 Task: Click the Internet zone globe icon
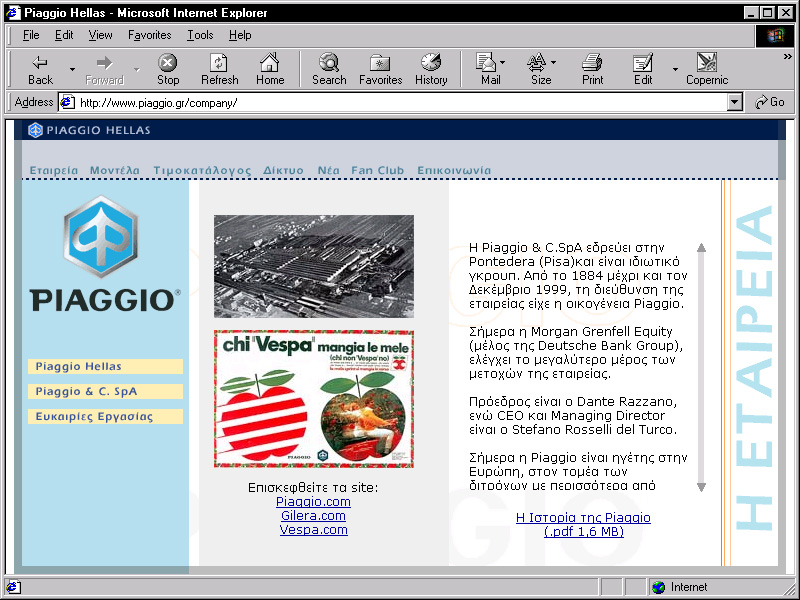point(659,587)
